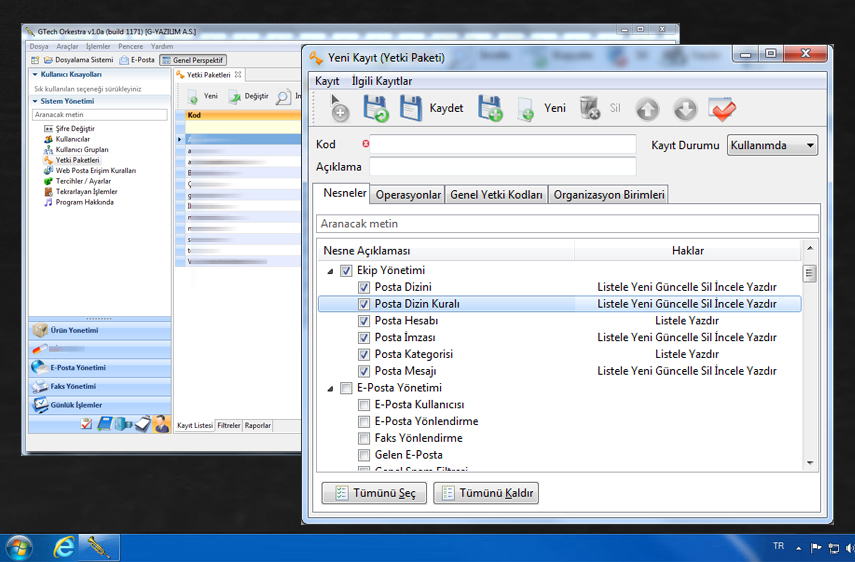Image resolution: width=855 pixels, height=562 pixels.
Task: Switch to the Operasyonlar tab
Action: (x=408, y=195)
